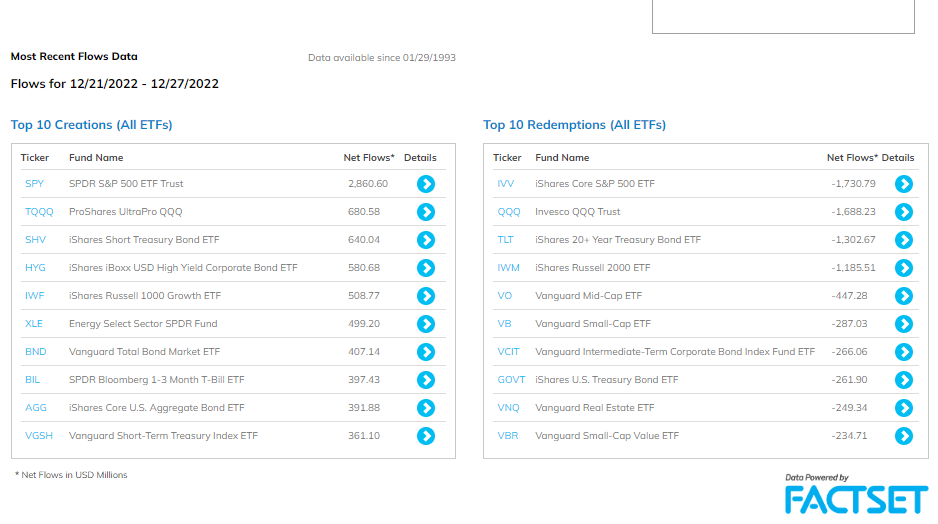Viewport: 938px width, 524px height.
Task: Open the VNQ ticker link
Action: tap(508, 408)
